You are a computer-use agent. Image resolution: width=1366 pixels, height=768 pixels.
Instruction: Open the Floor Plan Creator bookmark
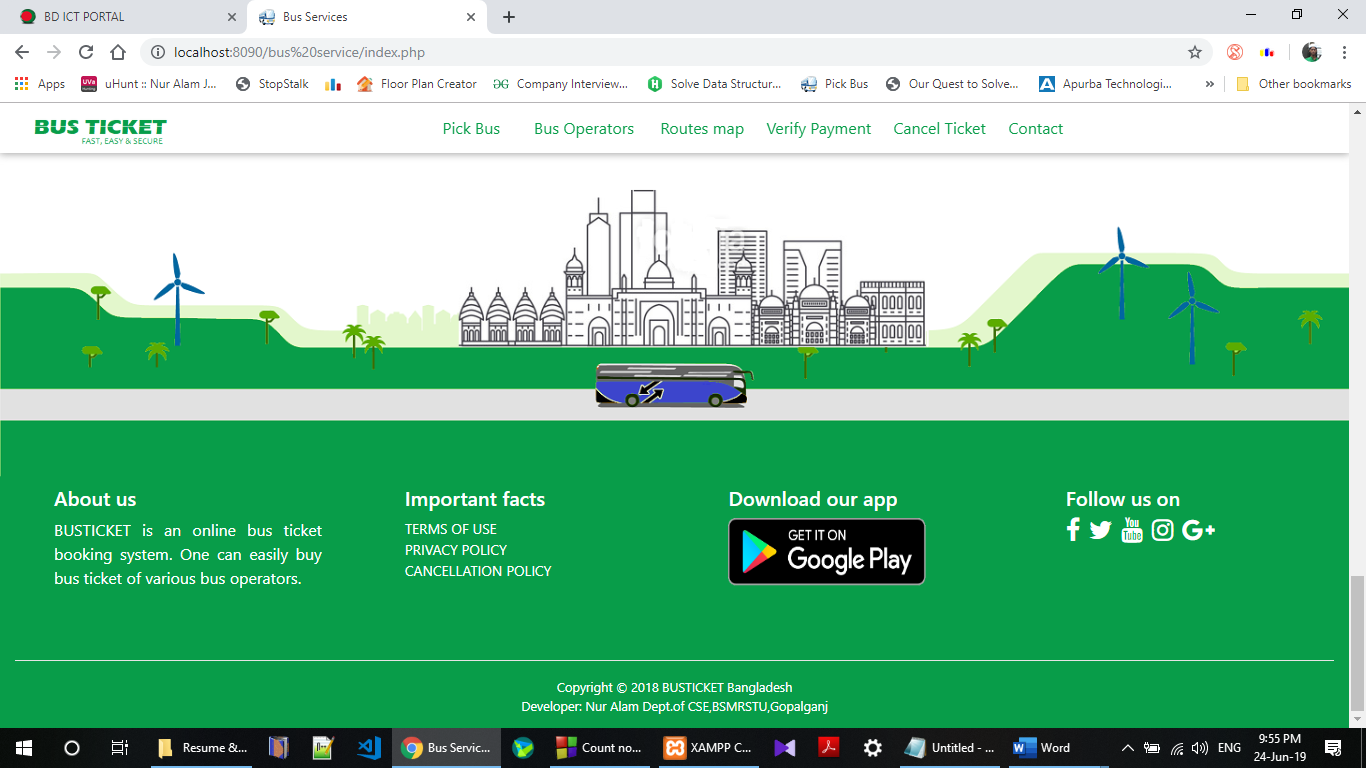coord(417,84)
